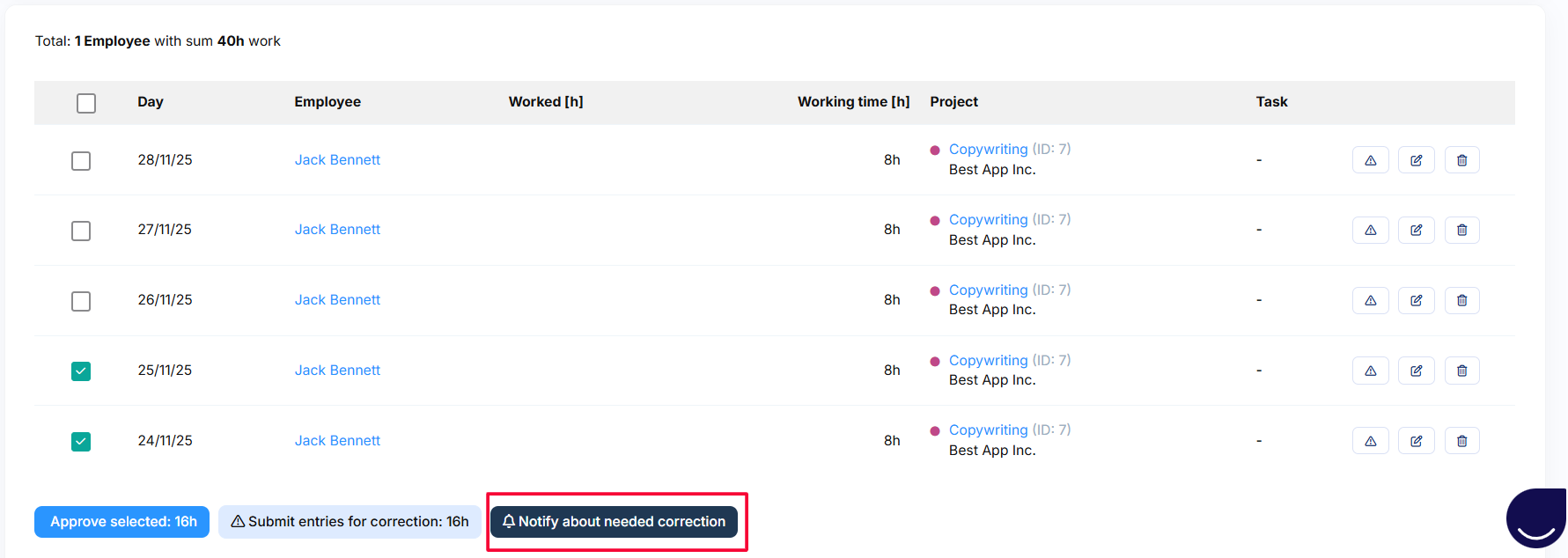Open Jack Bennett link in 27/11/25 row
This screenshot has width=1568, height=558.
click(x=337, y=230)
